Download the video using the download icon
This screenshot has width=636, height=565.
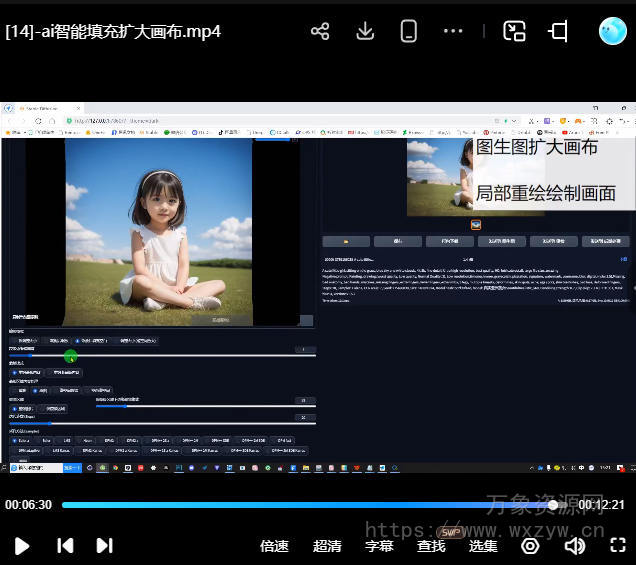(x=365, y=31)
